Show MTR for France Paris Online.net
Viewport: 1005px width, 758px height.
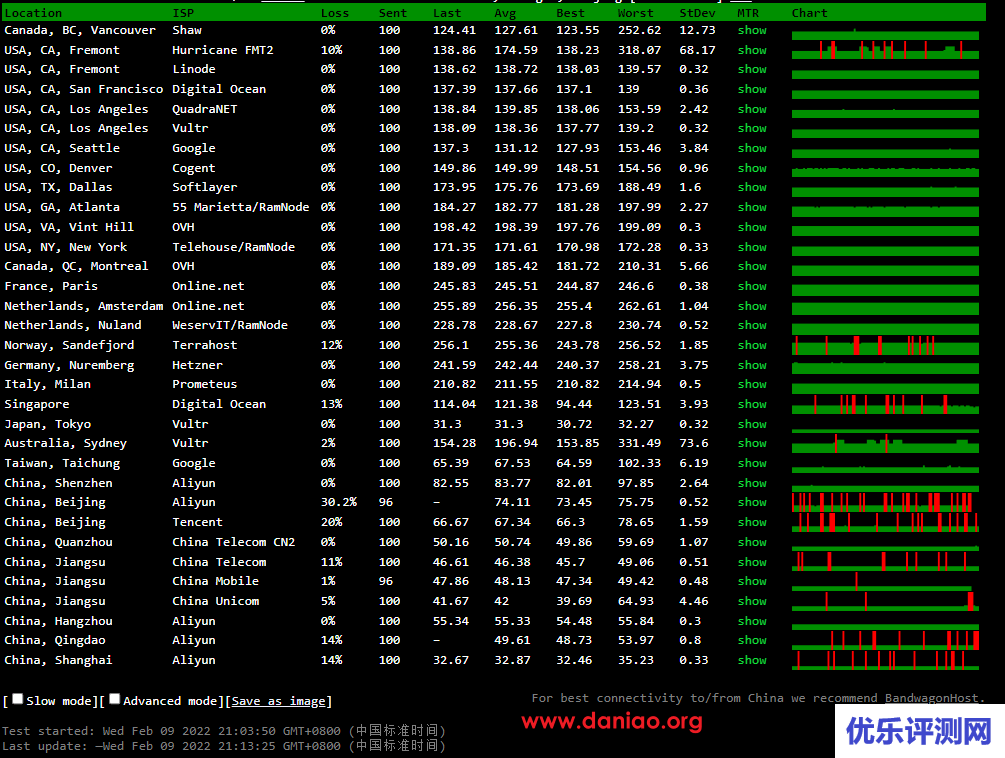(x=752, y=286)
